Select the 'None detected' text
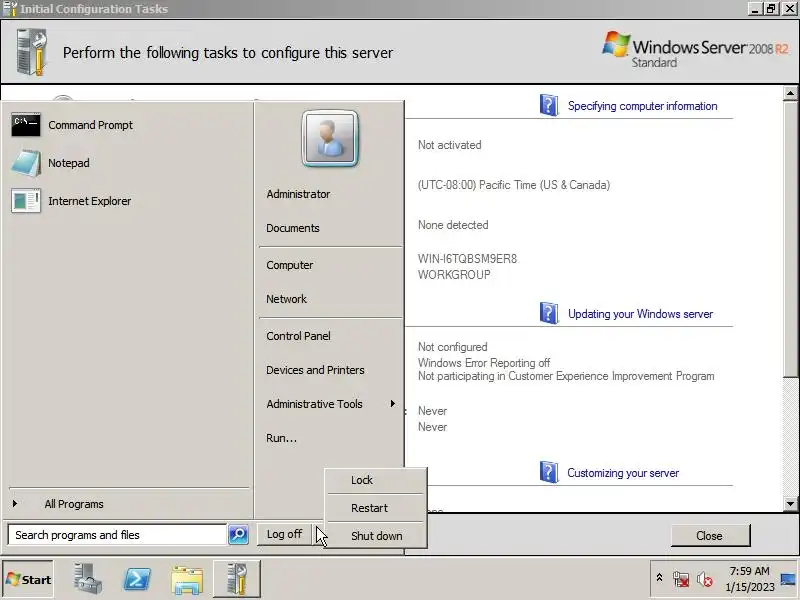 point(453,225)
